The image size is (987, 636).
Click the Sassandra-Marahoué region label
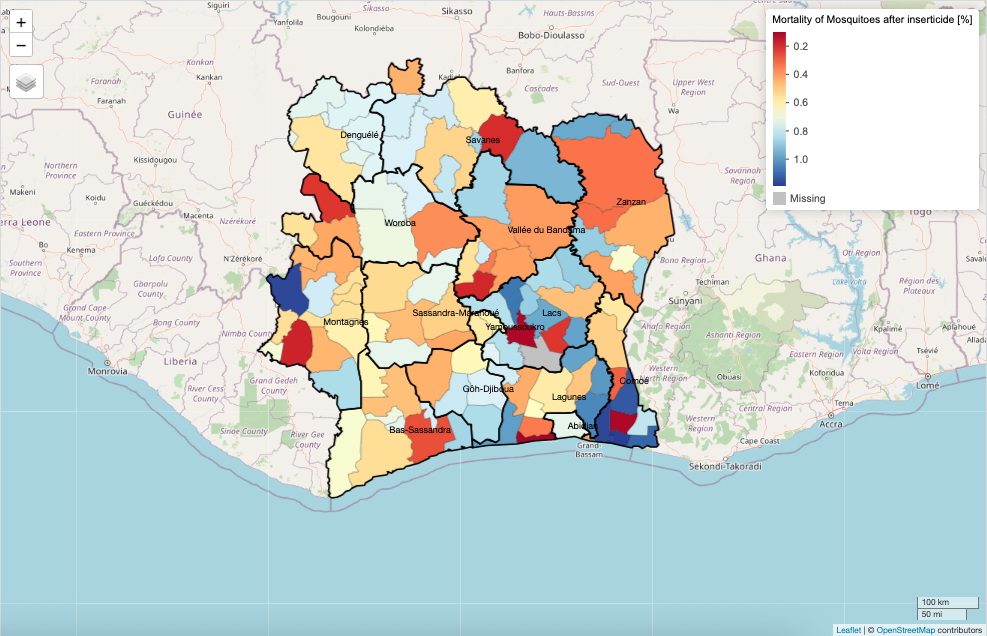click(455, 313)
